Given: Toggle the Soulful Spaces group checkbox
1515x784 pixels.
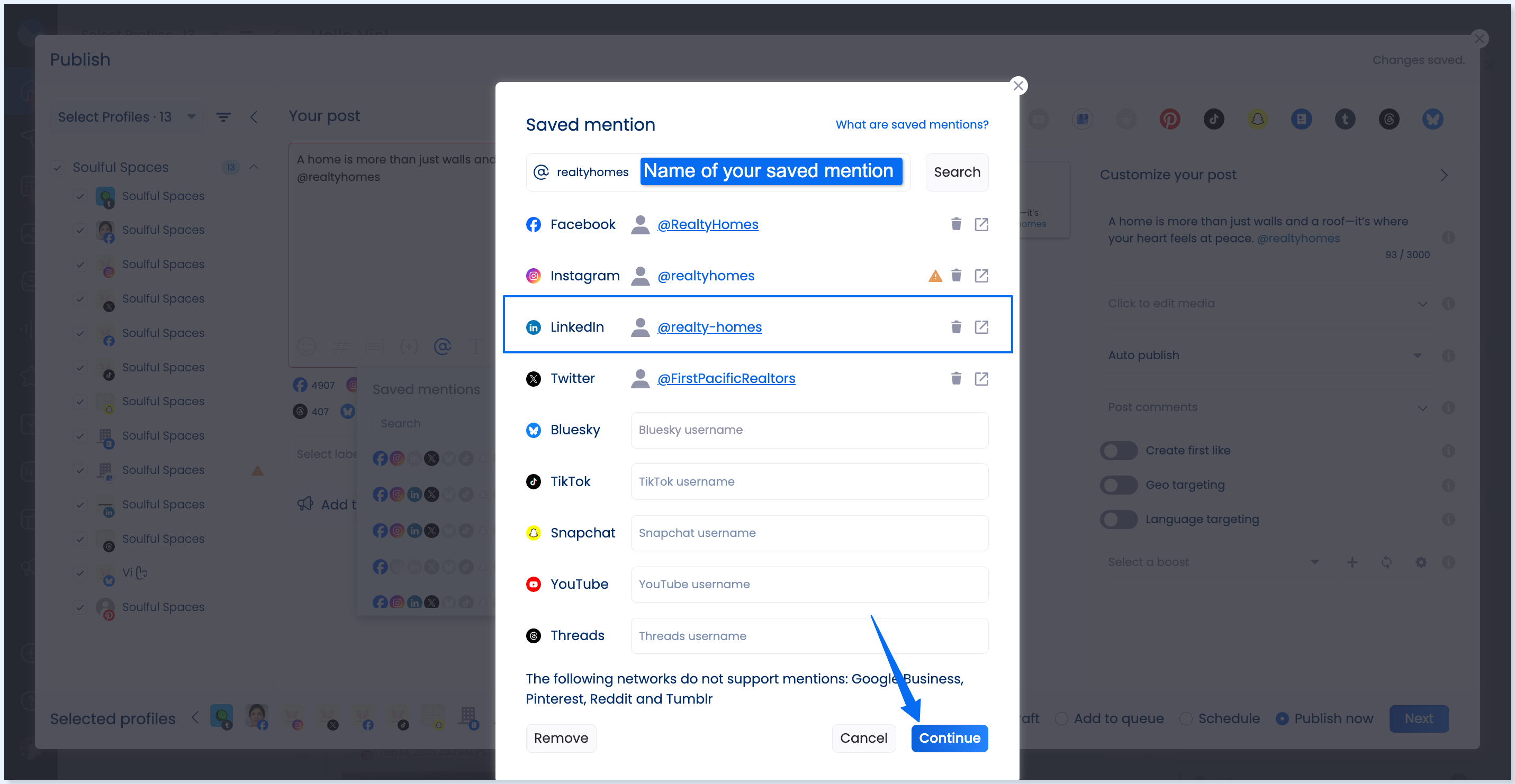Looking at the screenshot, I should point(57,168).
